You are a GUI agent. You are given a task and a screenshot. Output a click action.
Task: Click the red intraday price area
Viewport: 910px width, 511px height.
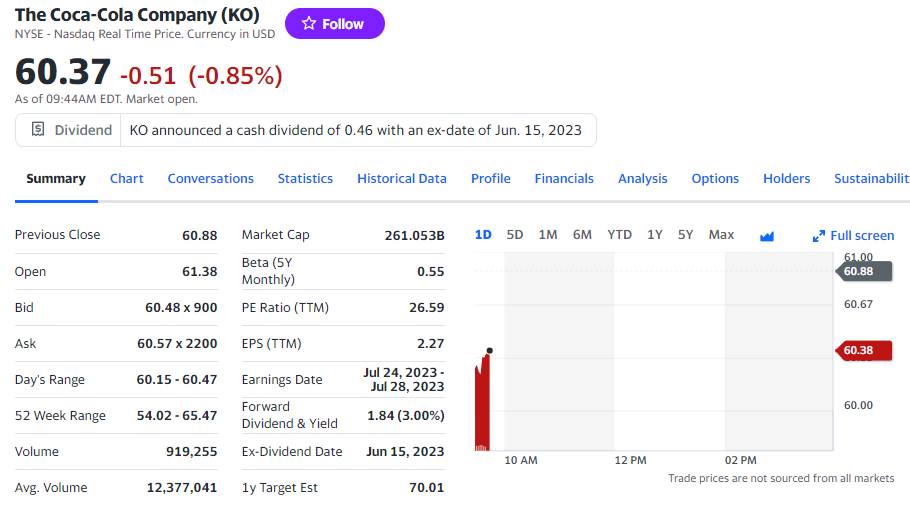tap(482, 404)
